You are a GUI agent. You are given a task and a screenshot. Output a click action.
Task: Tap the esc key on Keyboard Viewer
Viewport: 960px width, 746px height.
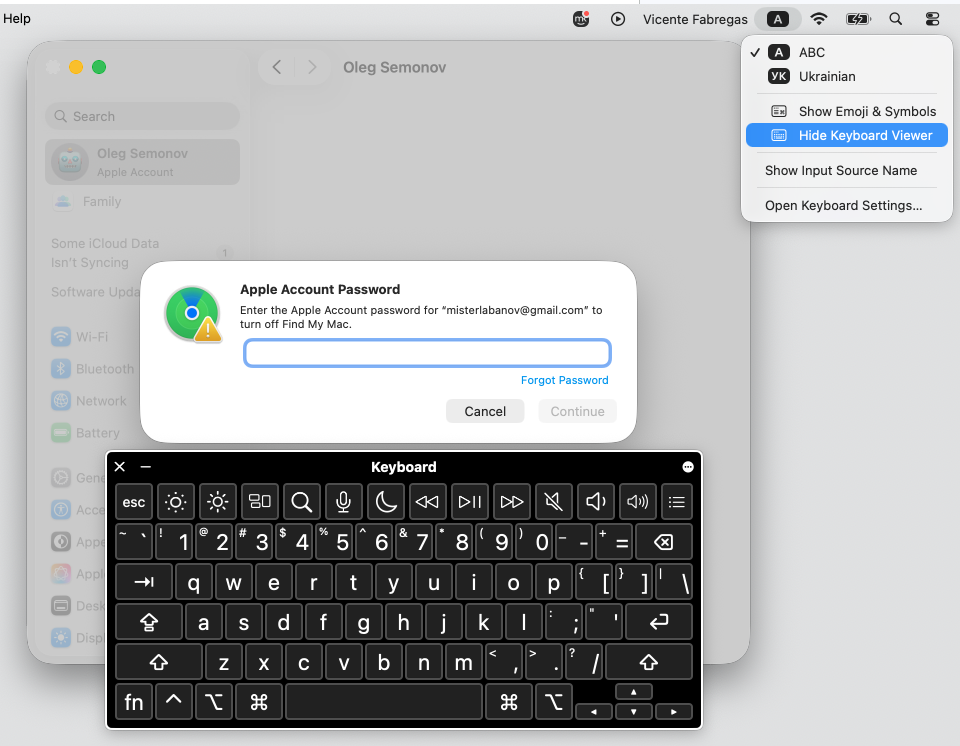click(133, 502)
